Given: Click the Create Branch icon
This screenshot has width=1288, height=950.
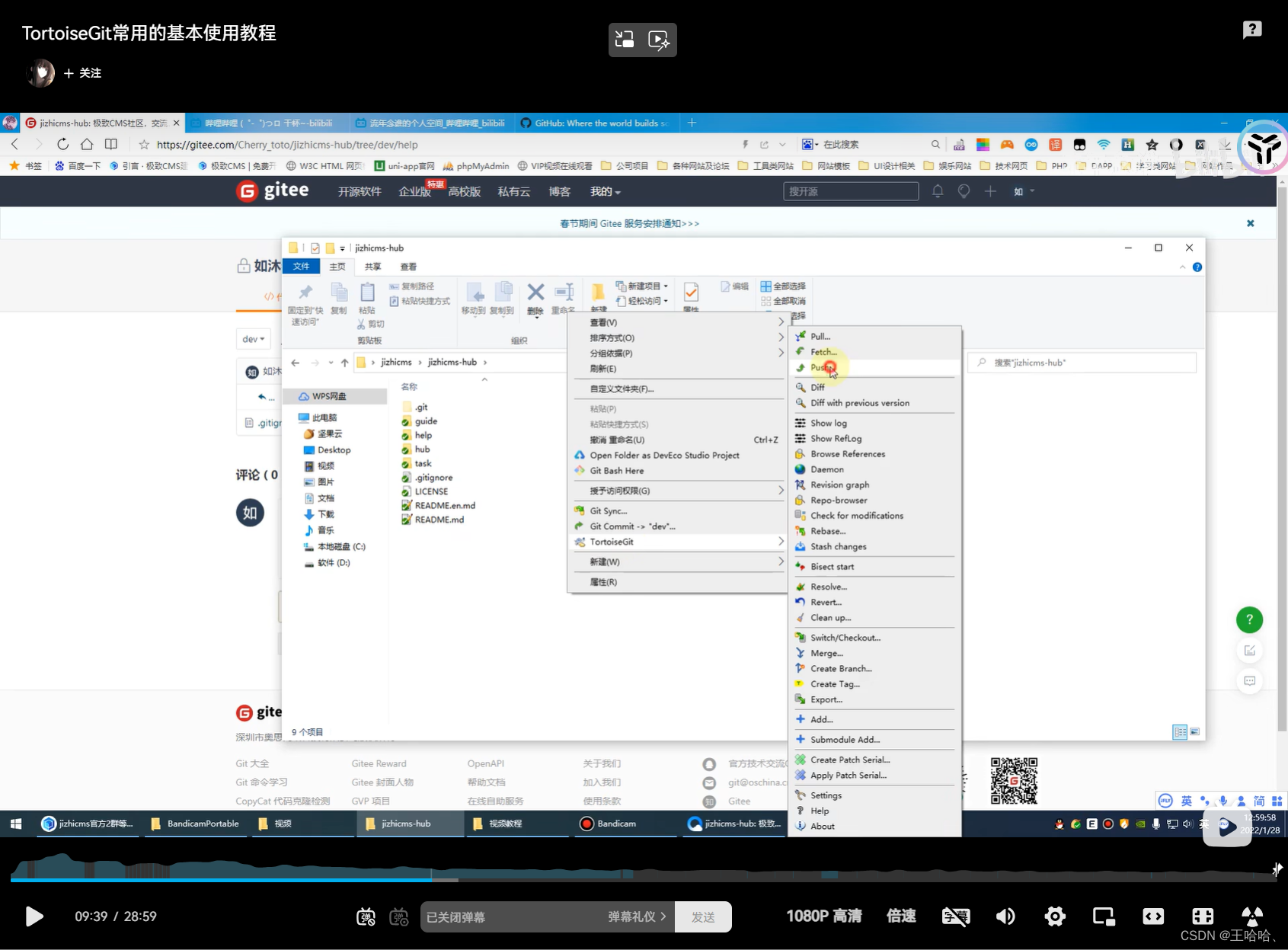Looking at the screenshot, I should pos(801,668).
